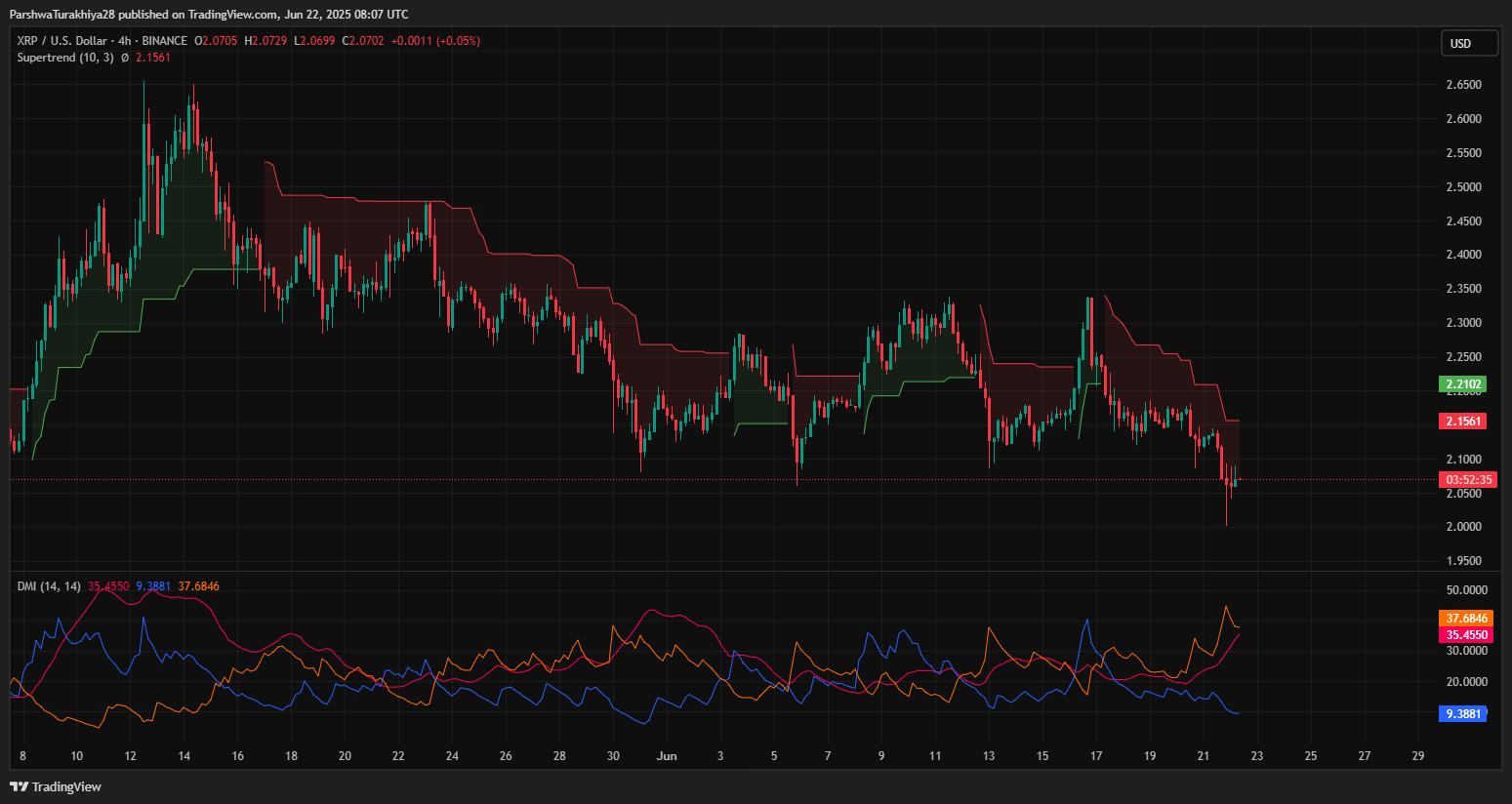Viewport: 1512px width, 804px height.
Task: Click the 30.0000 DMI axis label
Action: click(x=1467, y=651)
